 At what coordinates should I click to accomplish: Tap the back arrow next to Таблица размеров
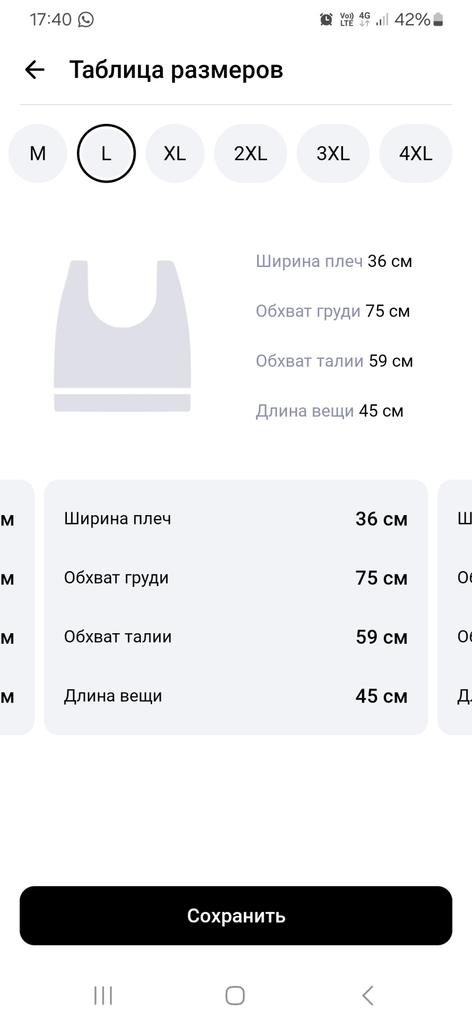[35, 70]
